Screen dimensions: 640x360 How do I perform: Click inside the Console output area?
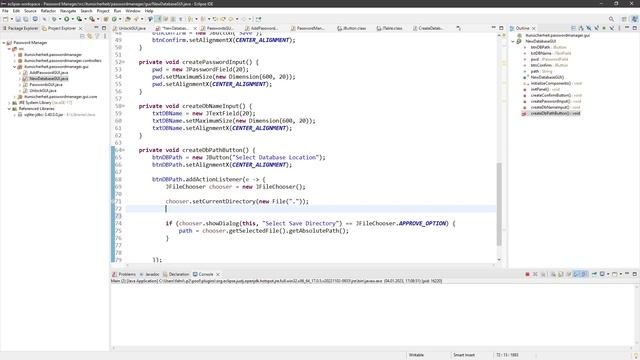[374, 314]
